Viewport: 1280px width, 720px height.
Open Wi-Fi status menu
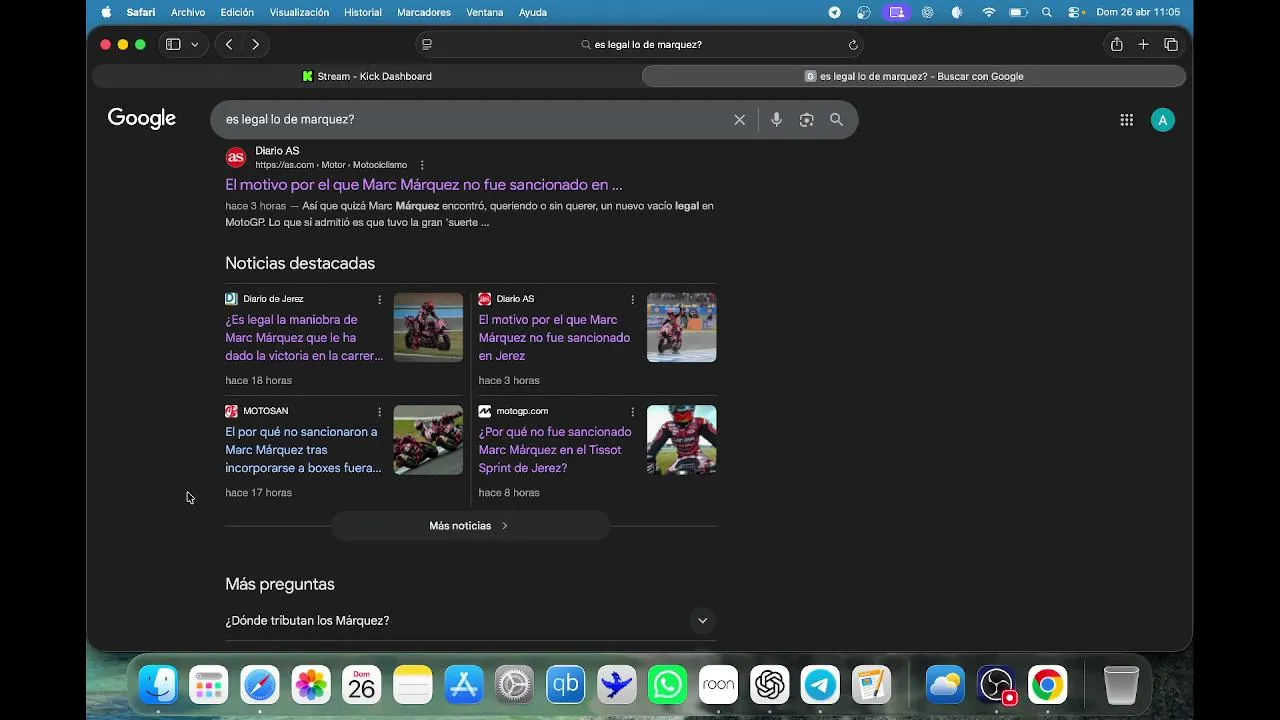(989, 12)
